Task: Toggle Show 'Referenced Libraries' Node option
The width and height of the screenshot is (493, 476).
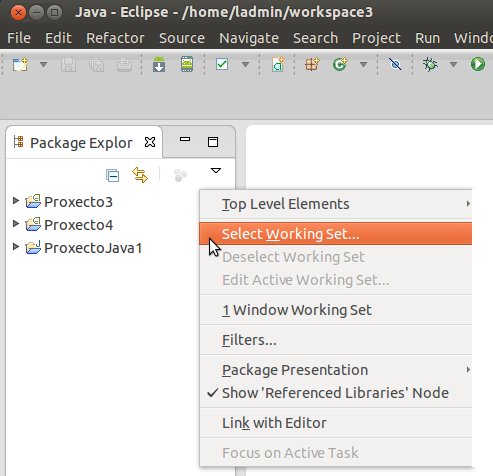Action: [x=336, y=393]
